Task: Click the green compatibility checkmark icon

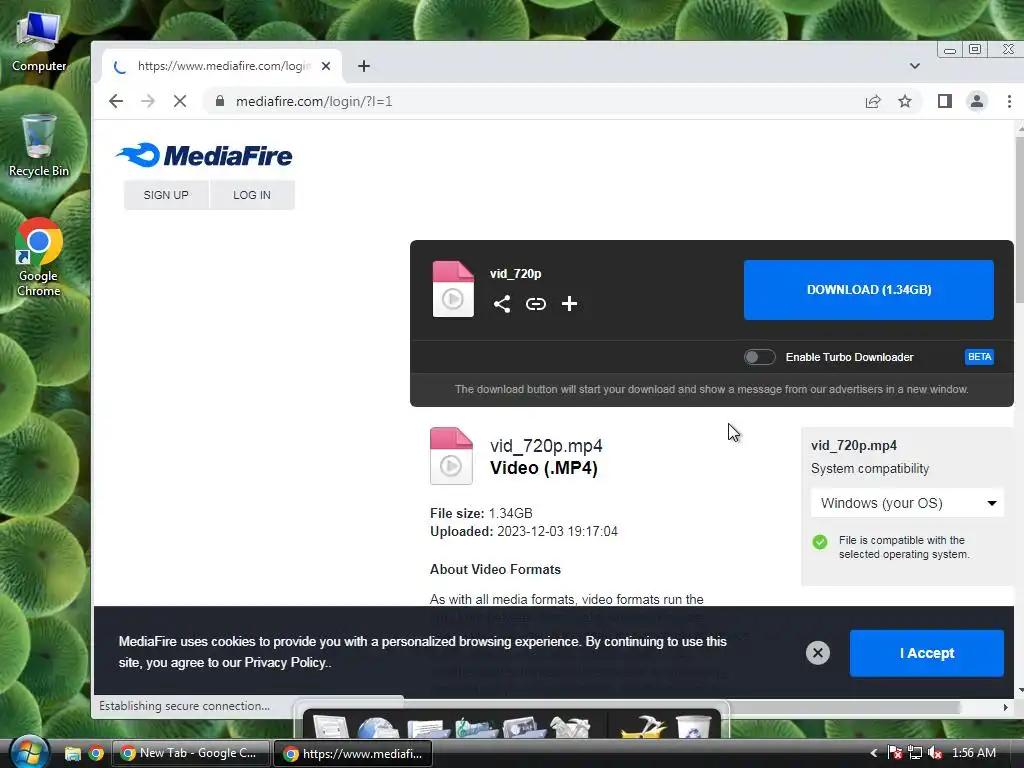Action: (x=820, y=541)
